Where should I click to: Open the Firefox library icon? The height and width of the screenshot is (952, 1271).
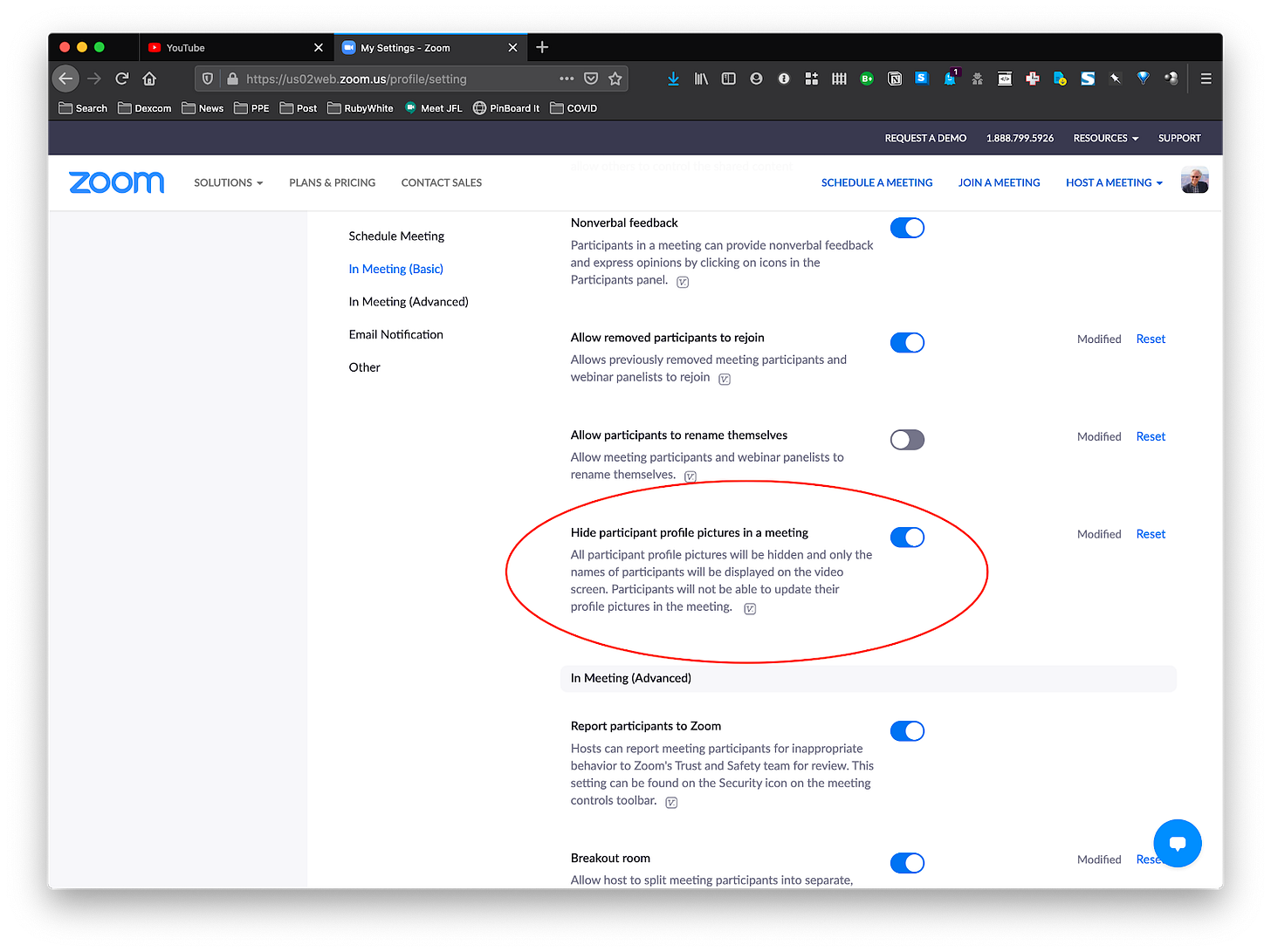[701, 79]
